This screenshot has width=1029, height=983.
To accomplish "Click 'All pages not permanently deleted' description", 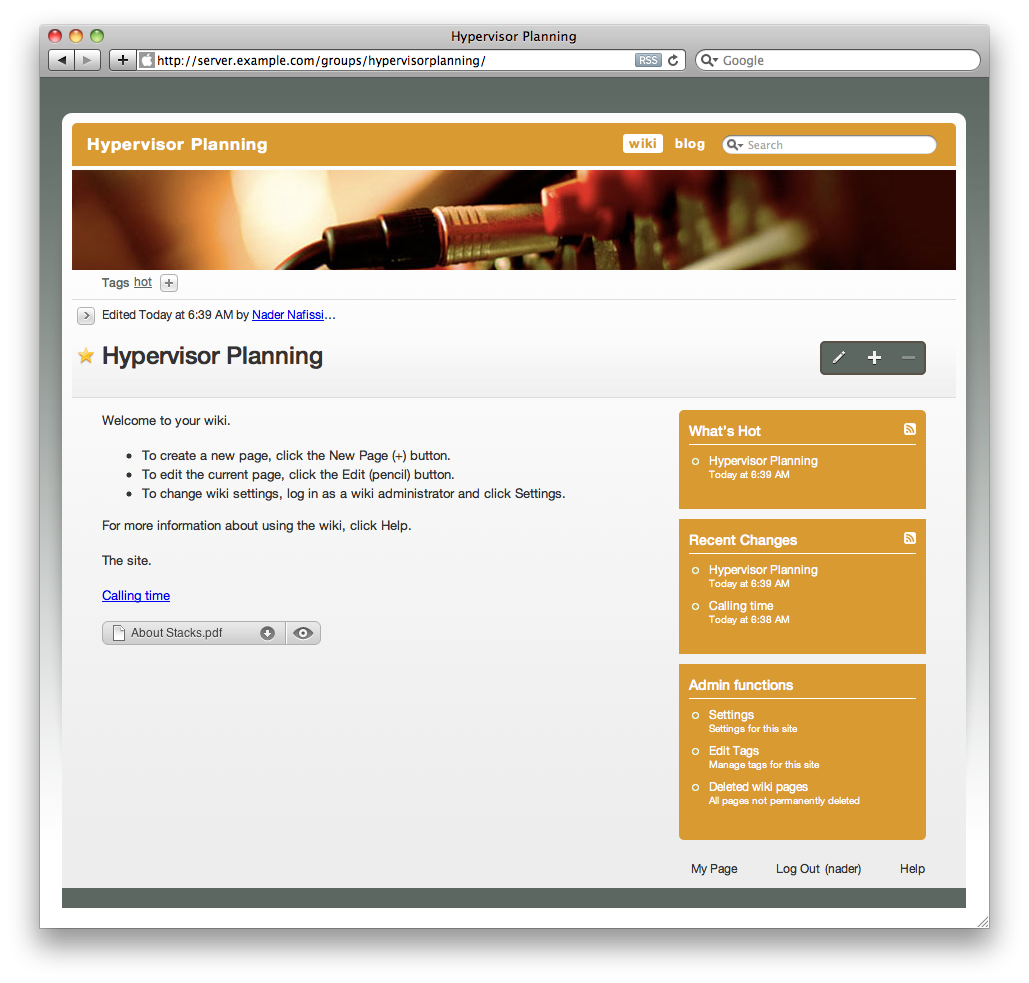I will 784,801.
